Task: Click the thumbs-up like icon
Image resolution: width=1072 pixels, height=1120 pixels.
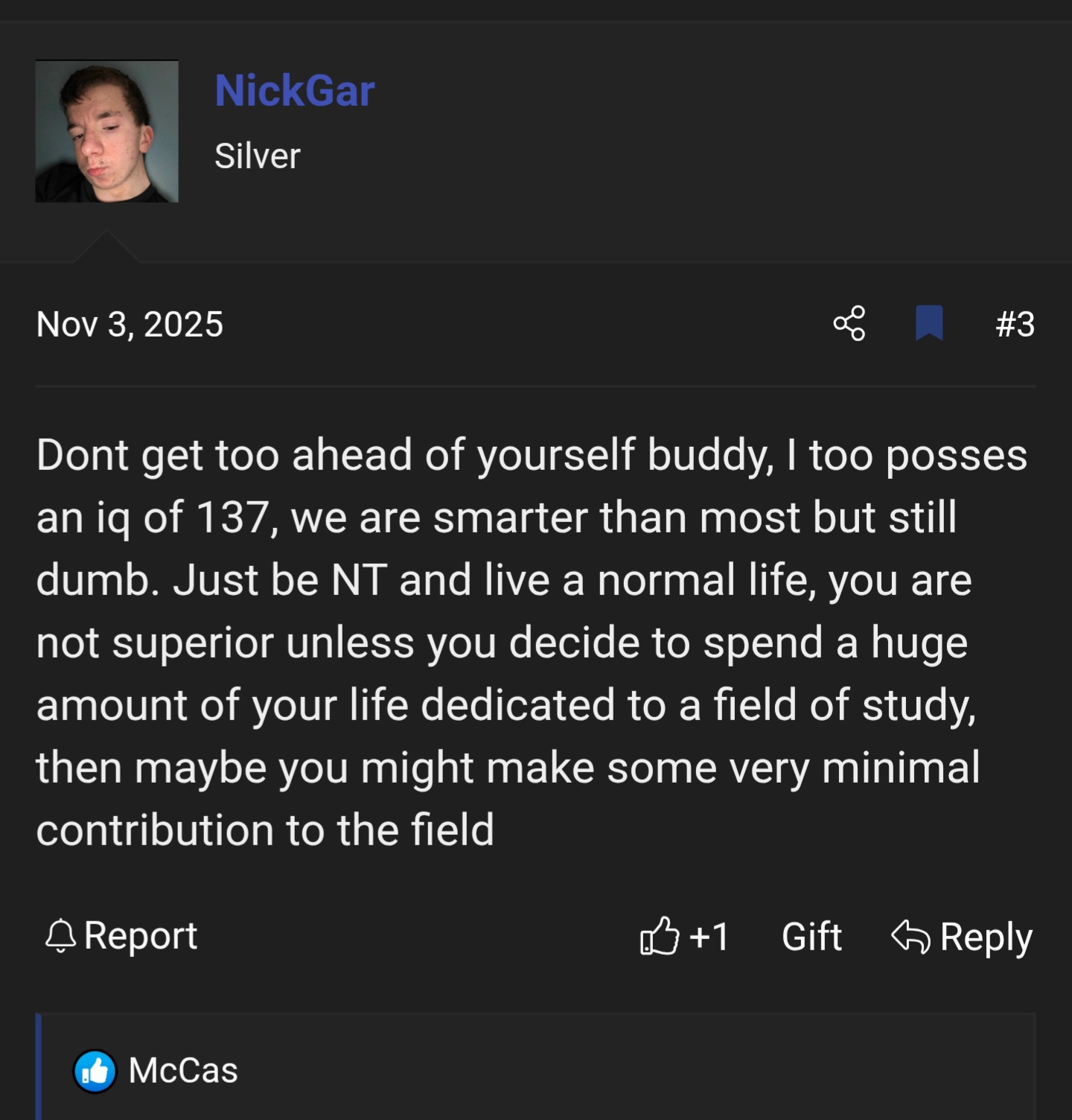Action: coord(660,936)
